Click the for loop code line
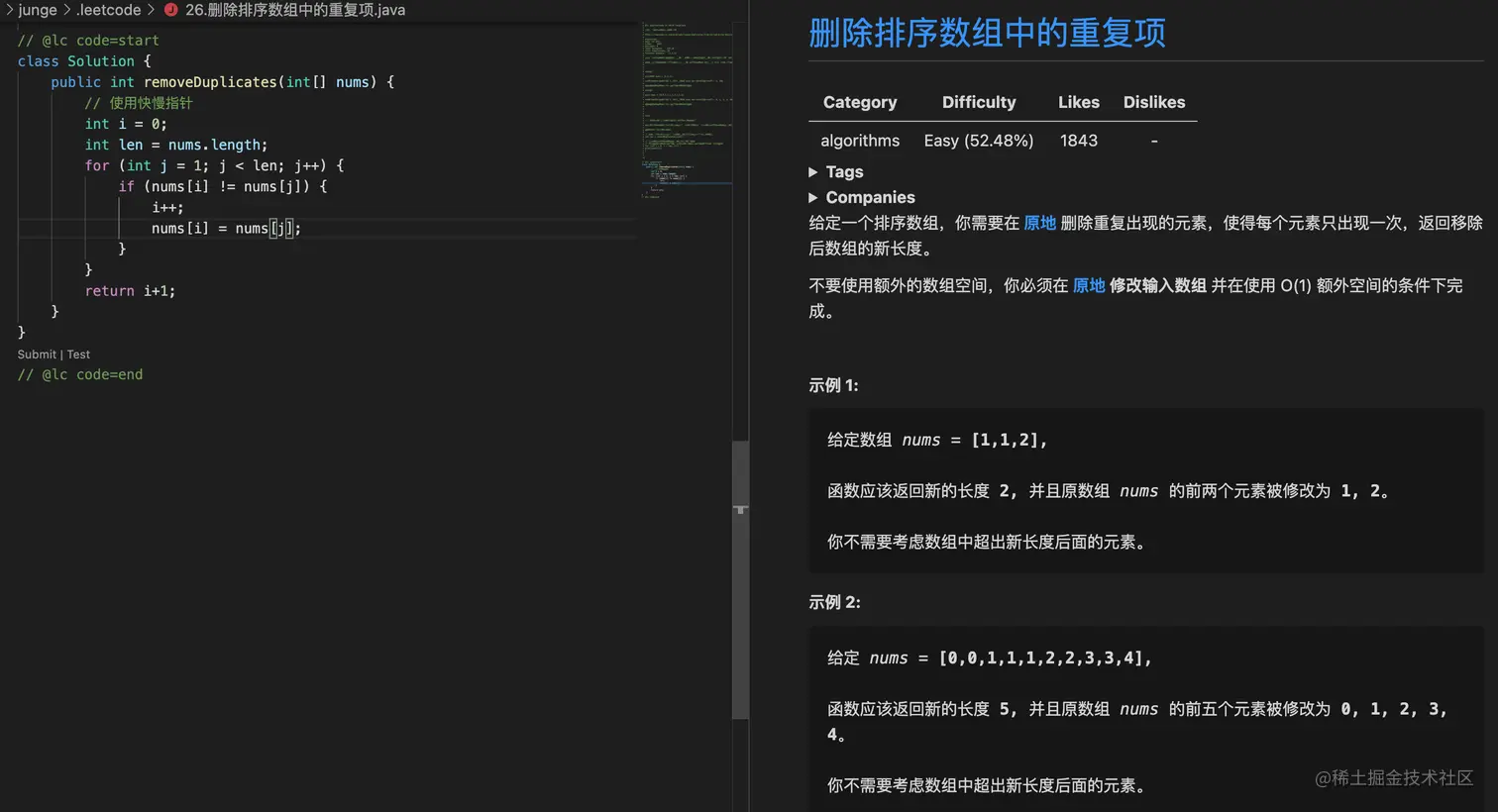The width and height of the screenshot is (1498, 812). point(214,165)
